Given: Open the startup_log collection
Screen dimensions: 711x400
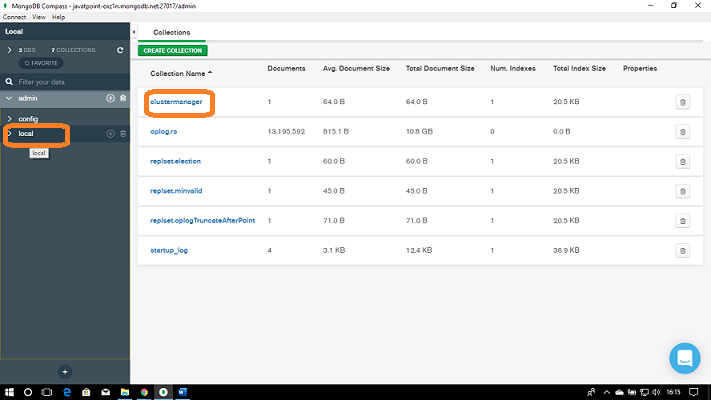Looking at the screenshot, I should coord(169,250).
